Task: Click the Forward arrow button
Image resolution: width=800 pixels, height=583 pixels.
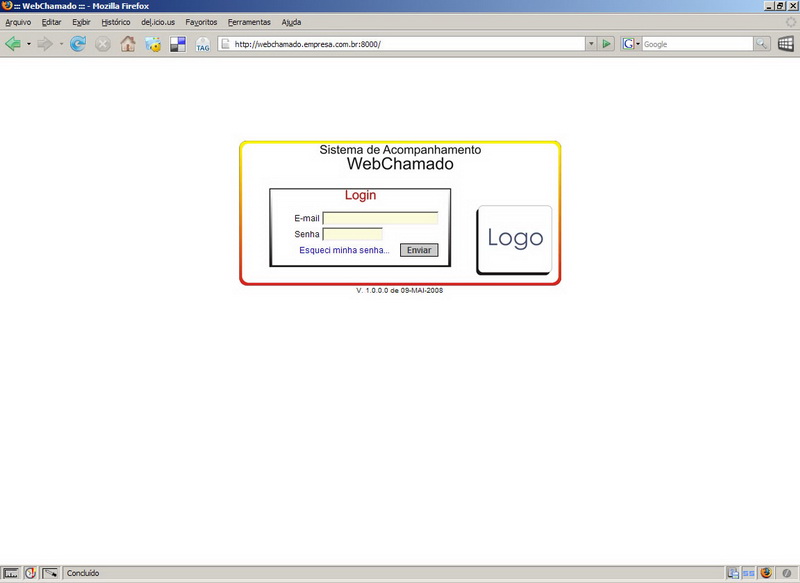Action: [45, 44]
